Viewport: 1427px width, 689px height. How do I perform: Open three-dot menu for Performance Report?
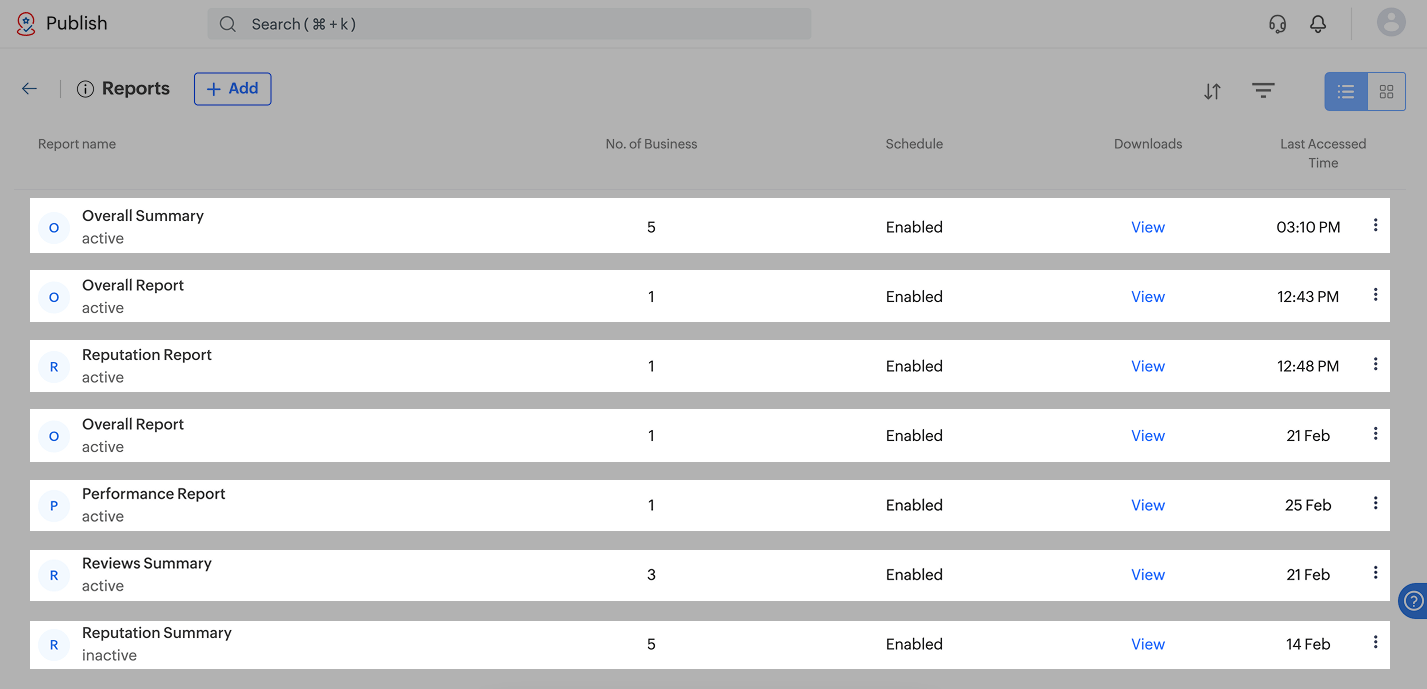click(x=1375, y=503)
